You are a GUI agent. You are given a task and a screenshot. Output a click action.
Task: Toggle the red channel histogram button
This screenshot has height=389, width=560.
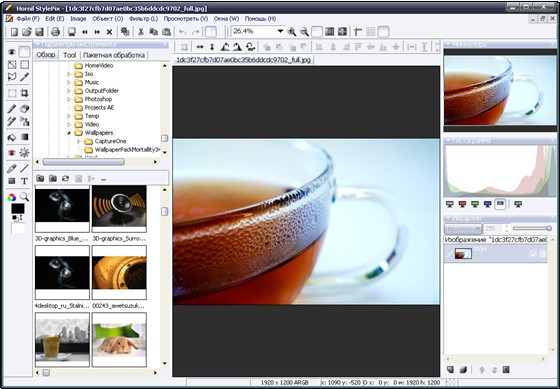tap(462, 204)
